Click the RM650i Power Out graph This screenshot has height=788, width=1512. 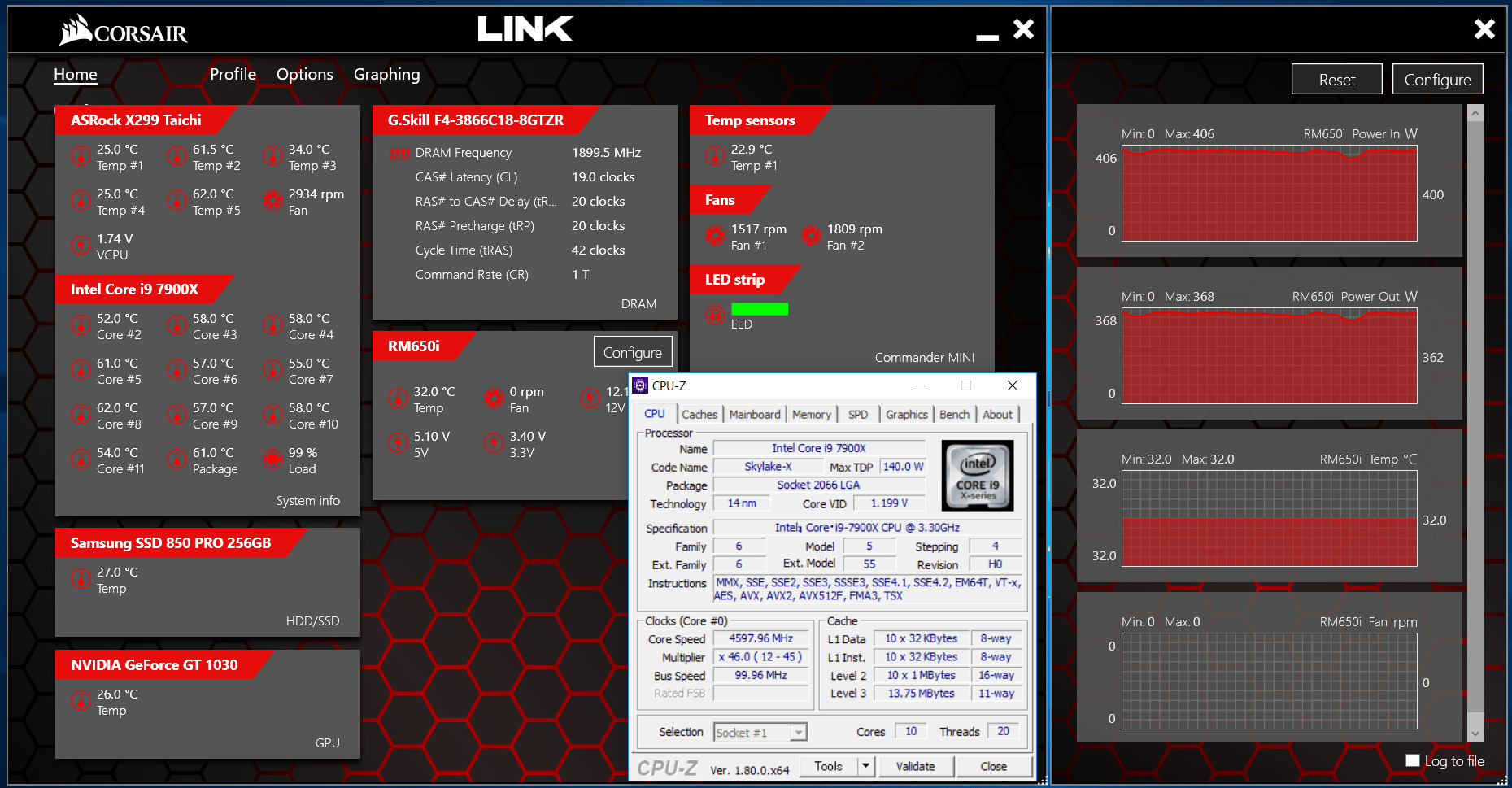[1269, 356]
